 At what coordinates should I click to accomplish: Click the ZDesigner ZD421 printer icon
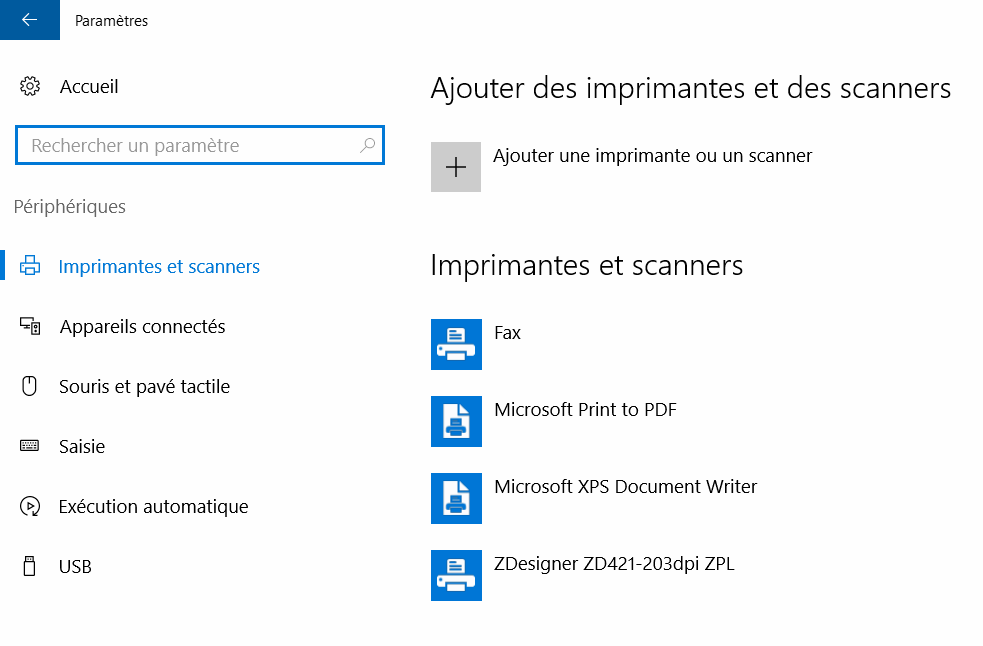456,575
